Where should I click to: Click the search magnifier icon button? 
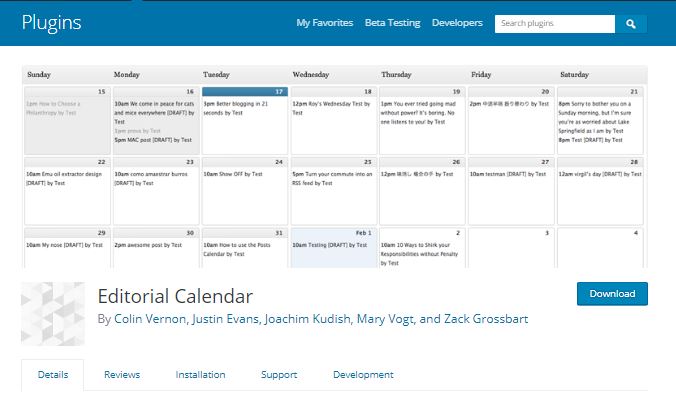tap(631, 24)
